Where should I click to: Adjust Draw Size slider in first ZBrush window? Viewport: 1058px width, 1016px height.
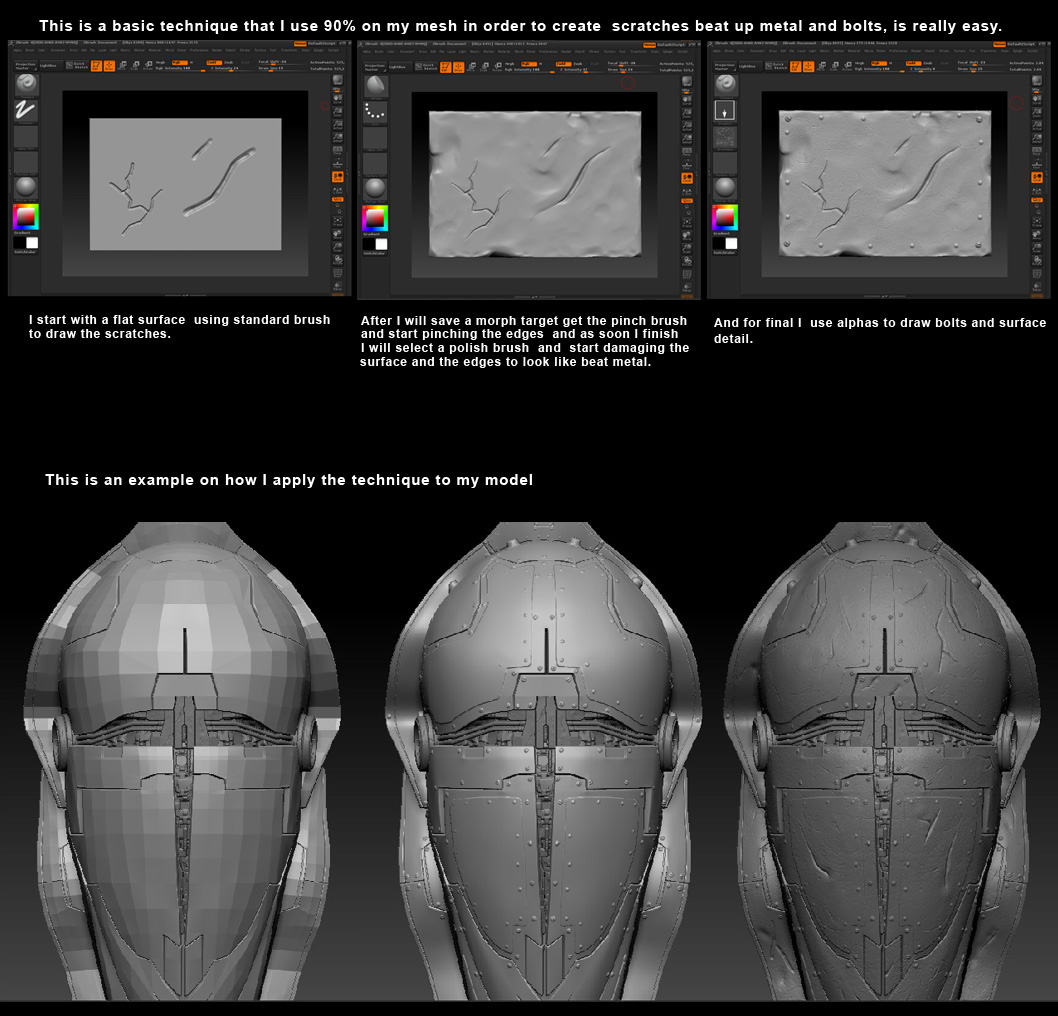(x=282, y=68)
